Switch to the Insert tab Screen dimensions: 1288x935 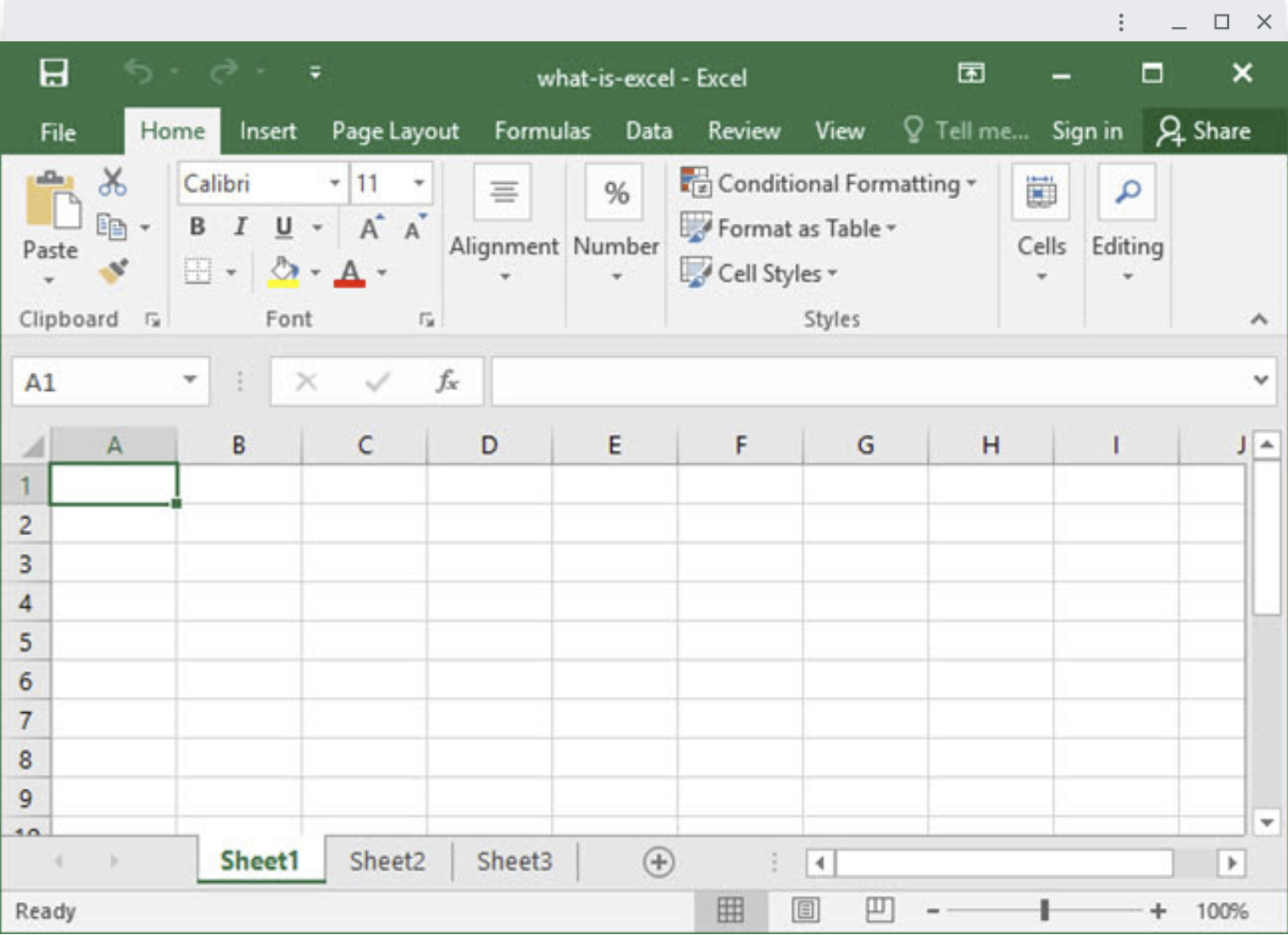click(x=268, y=132)
